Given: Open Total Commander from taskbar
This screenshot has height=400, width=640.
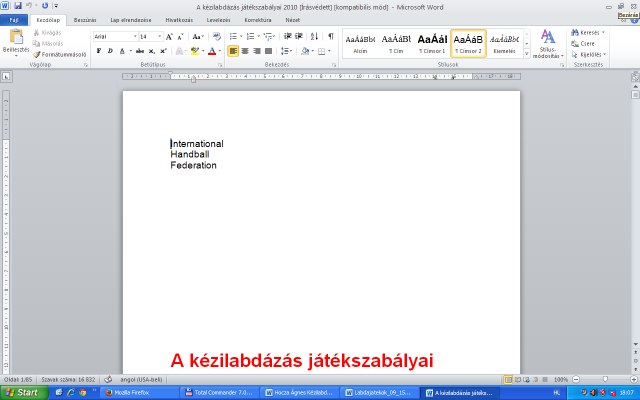Looking at the screenshot, I should [x=219, y=393].
